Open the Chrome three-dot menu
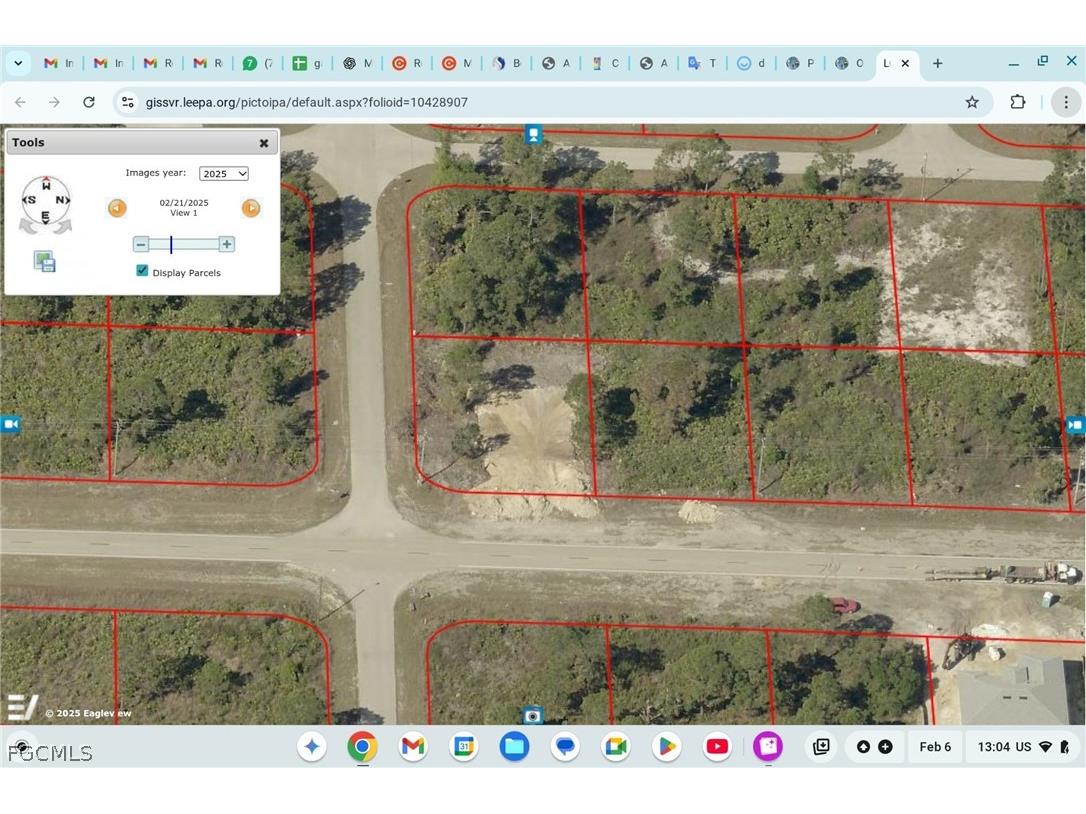 point(1066,102)
